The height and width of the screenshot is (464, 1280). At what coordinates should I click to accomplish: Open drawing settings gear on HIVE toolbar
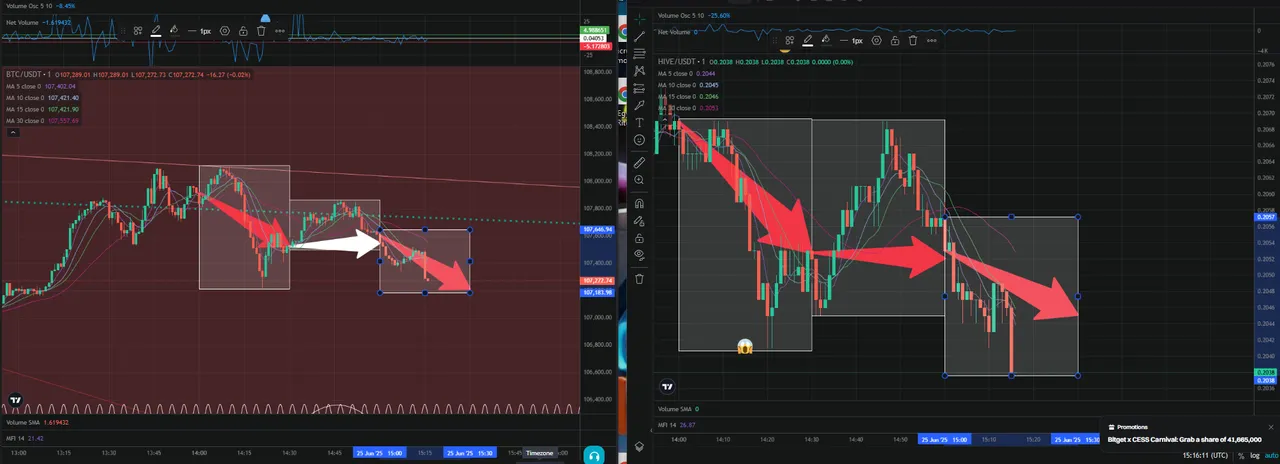tap(877, 40)
